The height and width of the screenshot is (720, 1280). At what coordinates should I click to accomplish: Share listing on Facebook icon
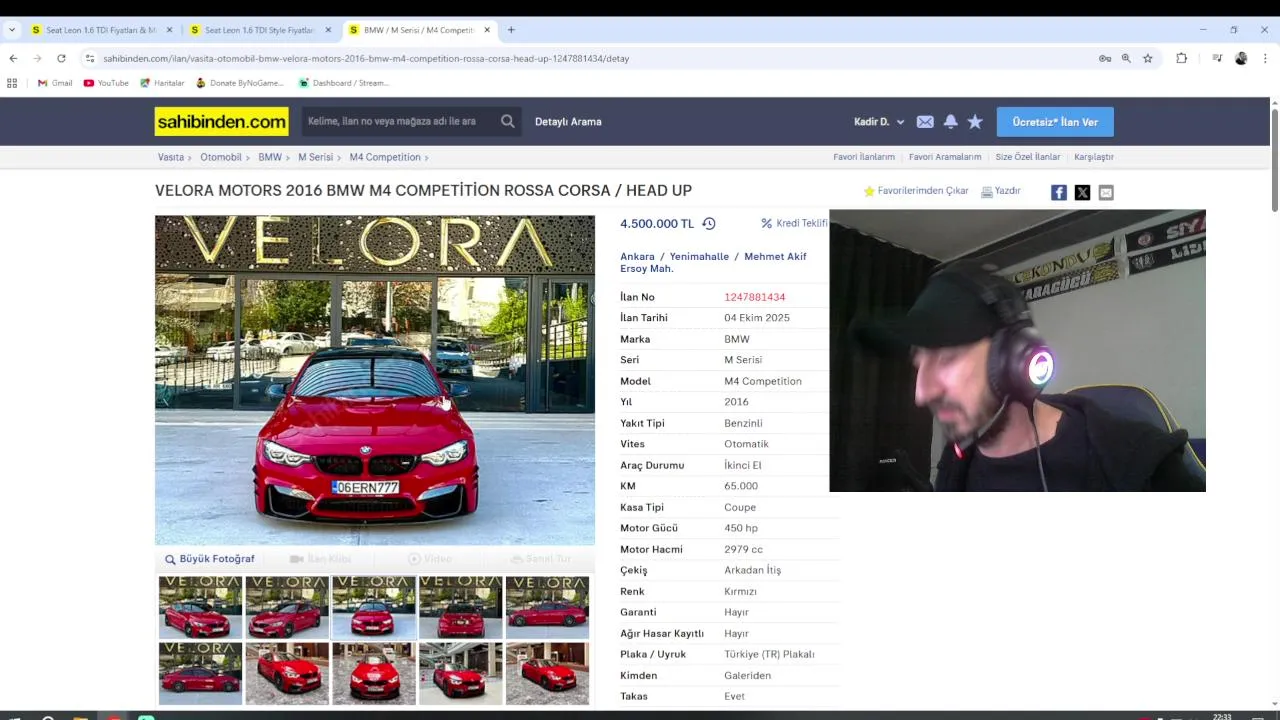click(x=1058, y=192)
